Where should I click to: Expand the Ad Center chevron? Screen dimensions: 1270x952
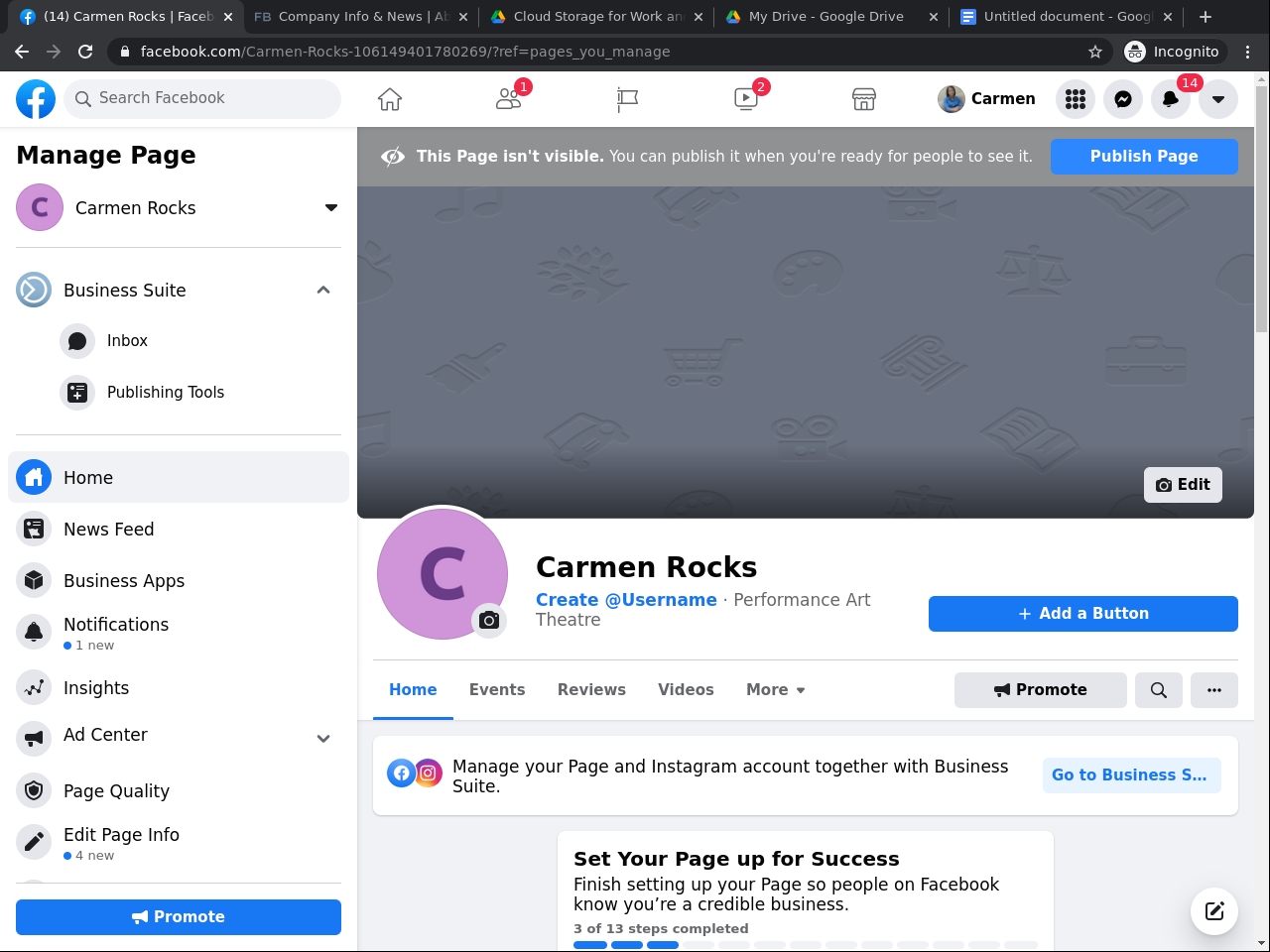pos(323,738)
